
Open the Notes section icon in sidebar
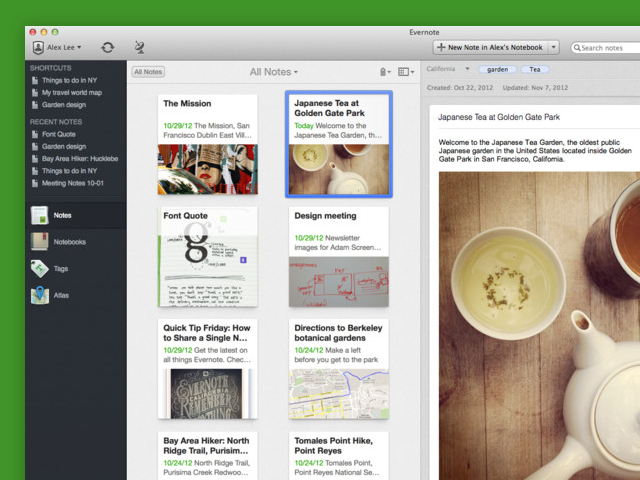click(x=40, y=215)
